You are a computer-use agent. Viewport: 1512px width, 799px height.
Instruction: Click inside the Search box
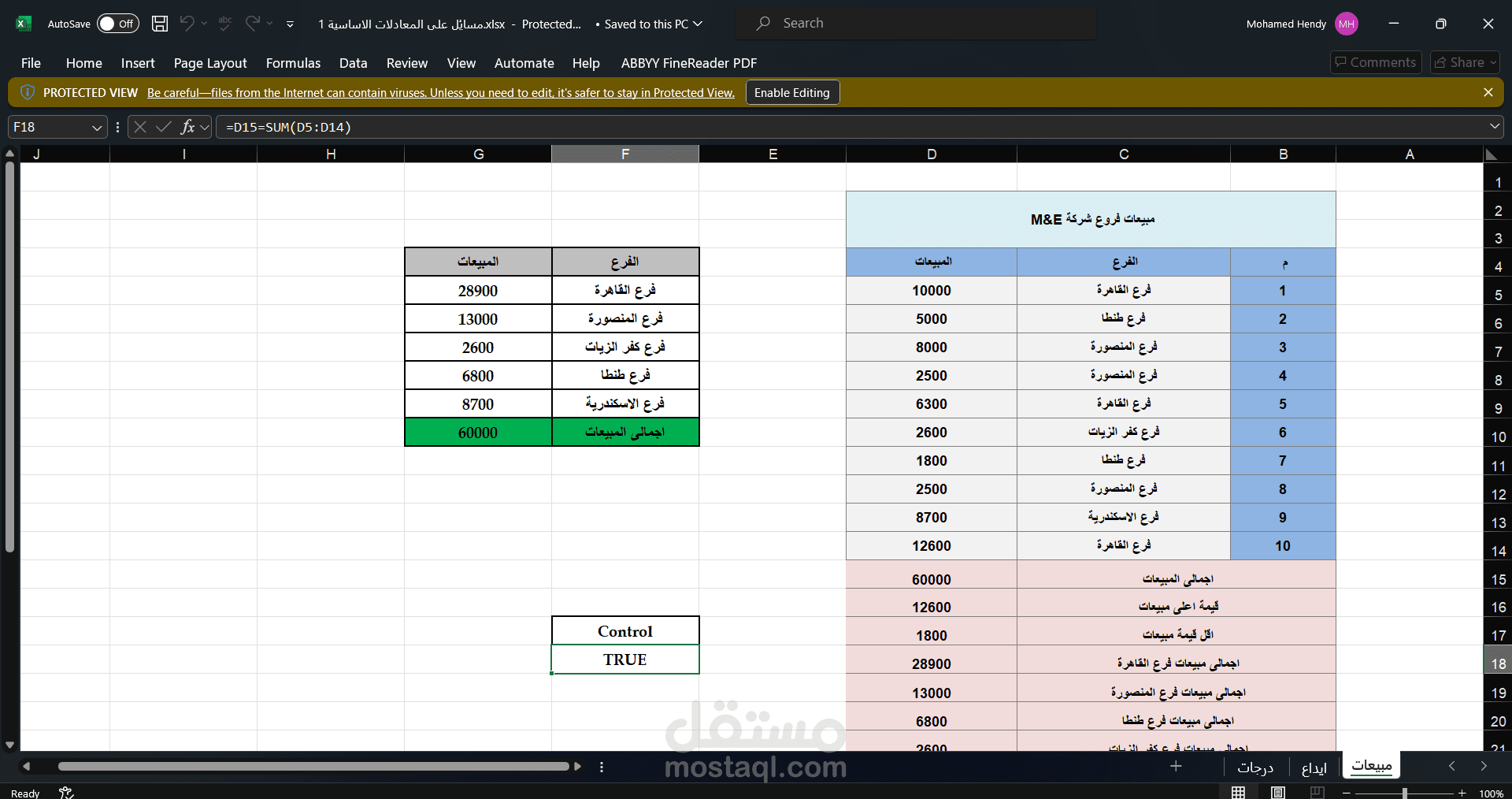pyautogui.click(x=913, y=23)
